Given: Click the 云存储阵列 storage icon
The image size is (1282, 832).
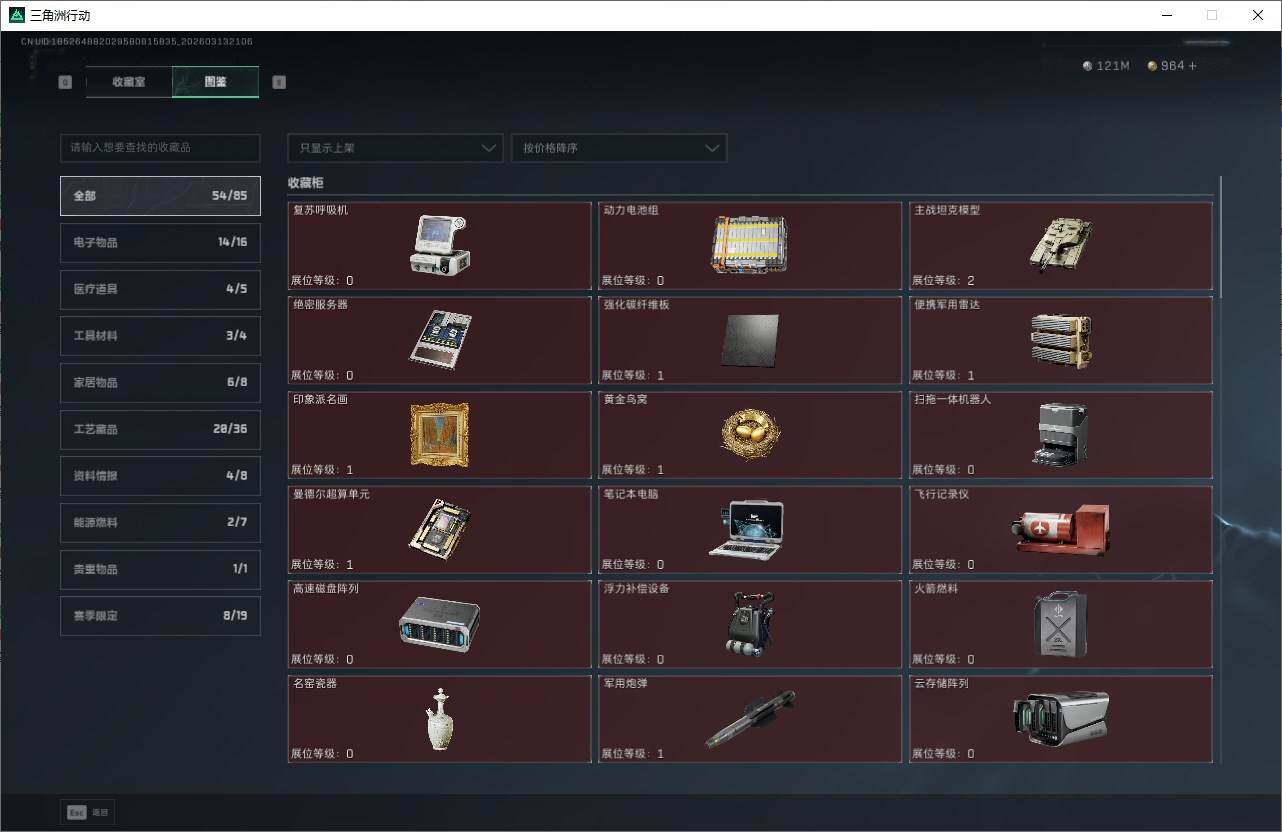Looking at the screenshot, I should [x=1060, y=719].
